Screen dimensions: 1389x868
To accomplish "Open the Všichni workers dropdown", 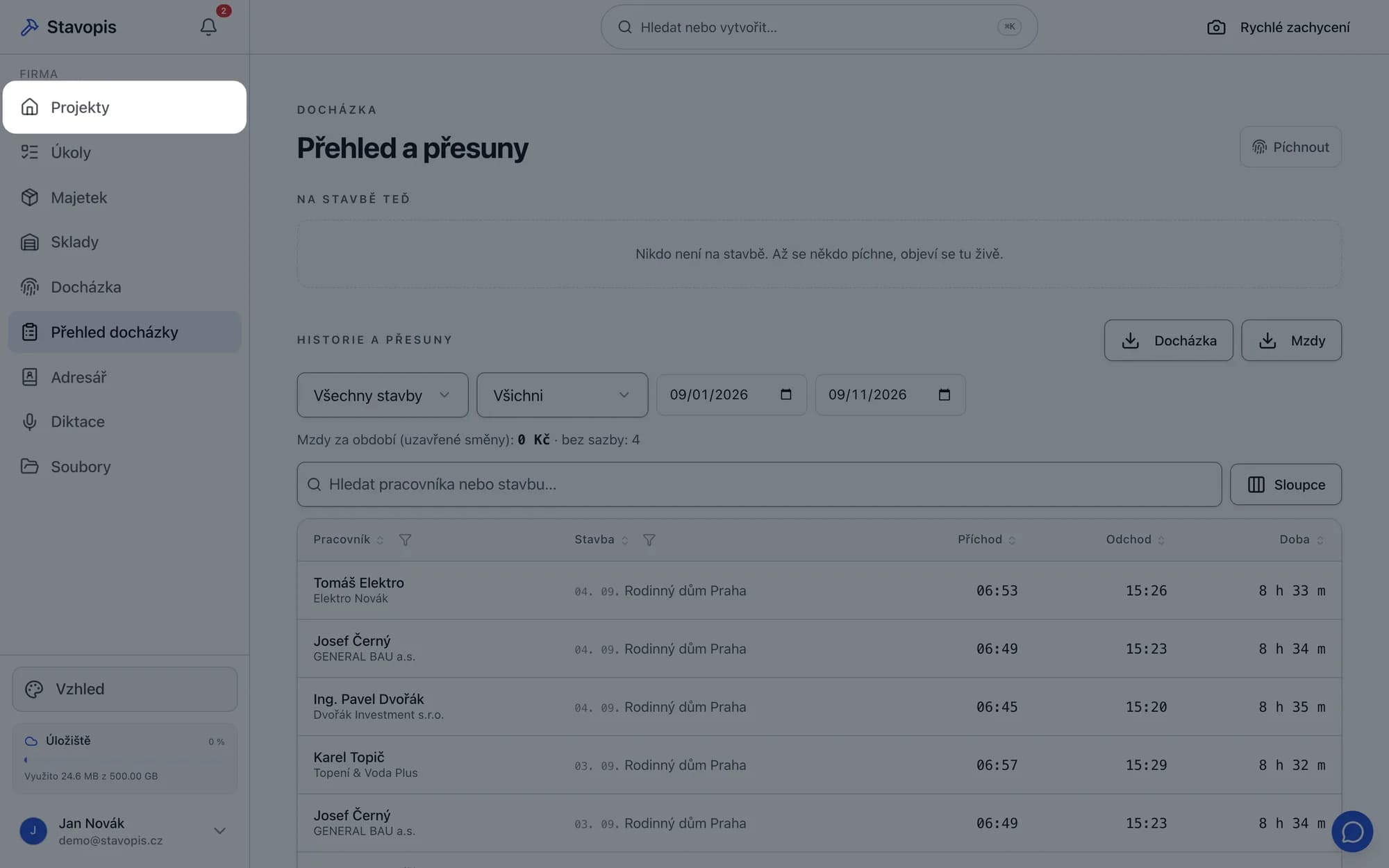I will point(562,395).
